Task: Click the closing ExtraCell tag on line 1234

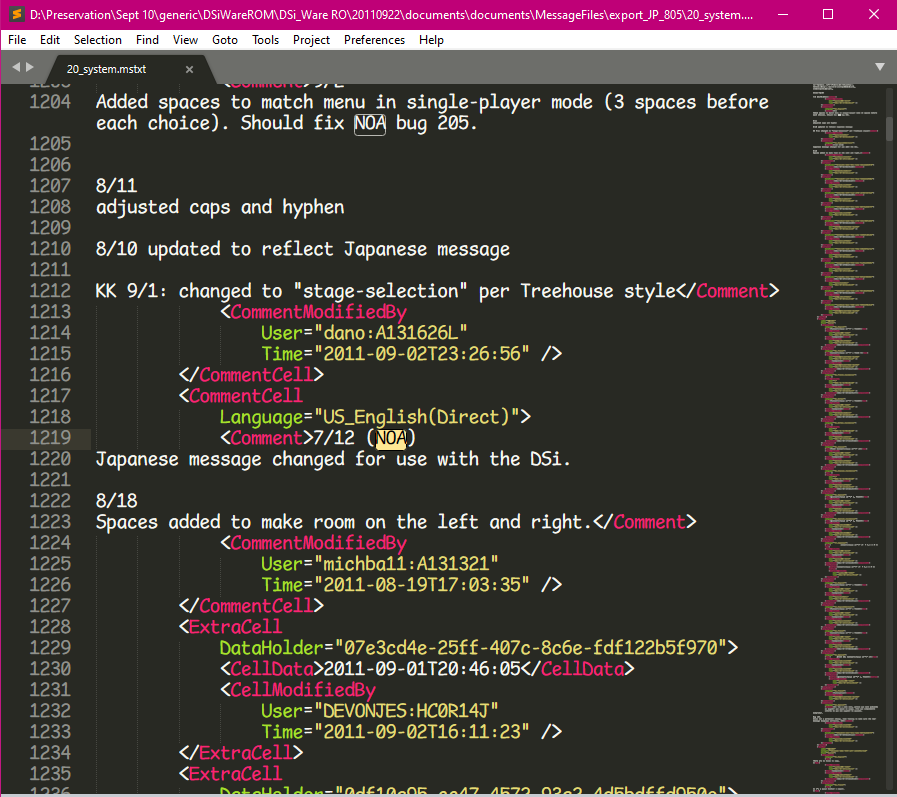Action: point(241,754)
